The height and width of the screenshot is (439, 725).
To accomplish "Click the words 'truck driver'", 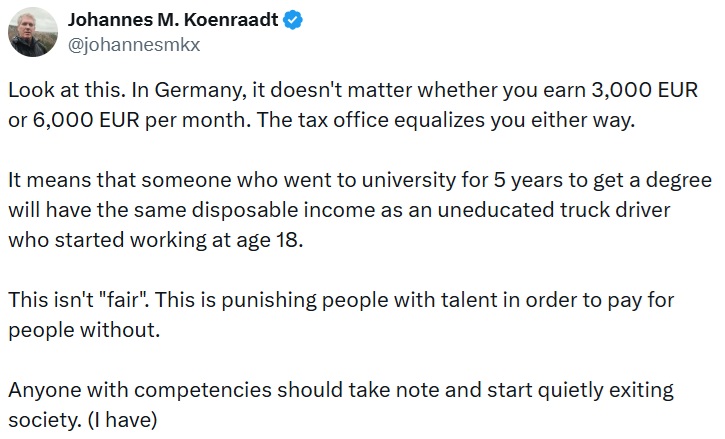I will click(x=615, y=210).
